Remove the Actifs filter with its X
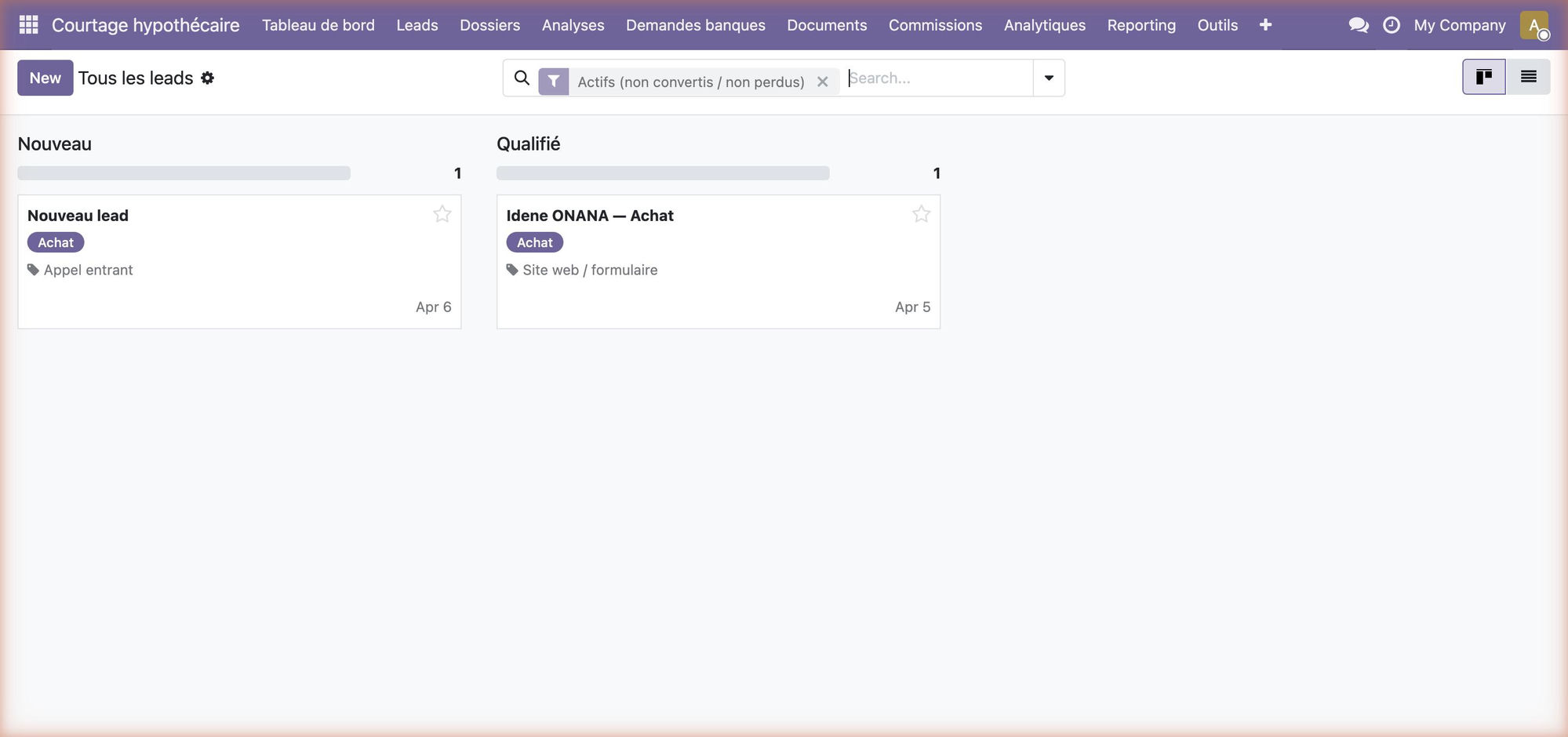Image resolution: width=1568 pixels, height=737 pixels. pos(822,82)
